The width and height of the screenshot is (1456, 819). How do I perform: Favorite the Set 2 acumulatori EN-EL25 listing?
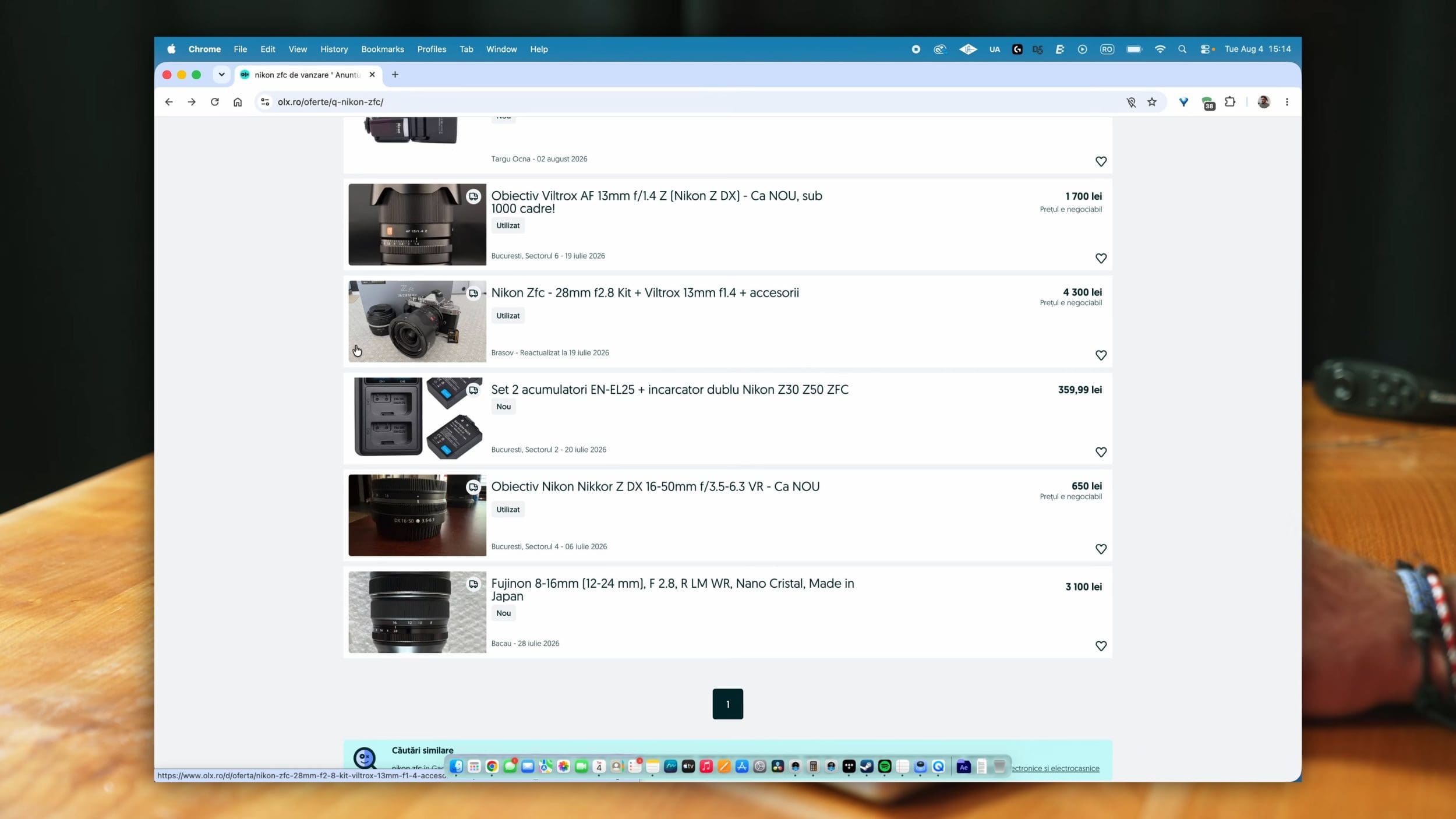[x=1101, y=452]
